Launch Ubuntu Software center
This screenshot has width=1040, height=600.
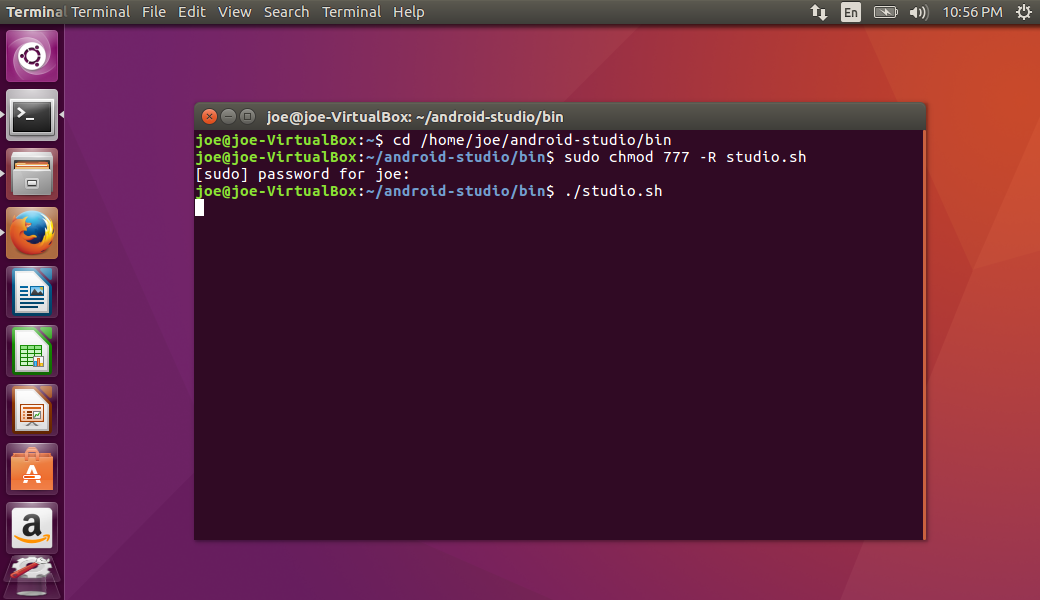click(x=32, y=469)
